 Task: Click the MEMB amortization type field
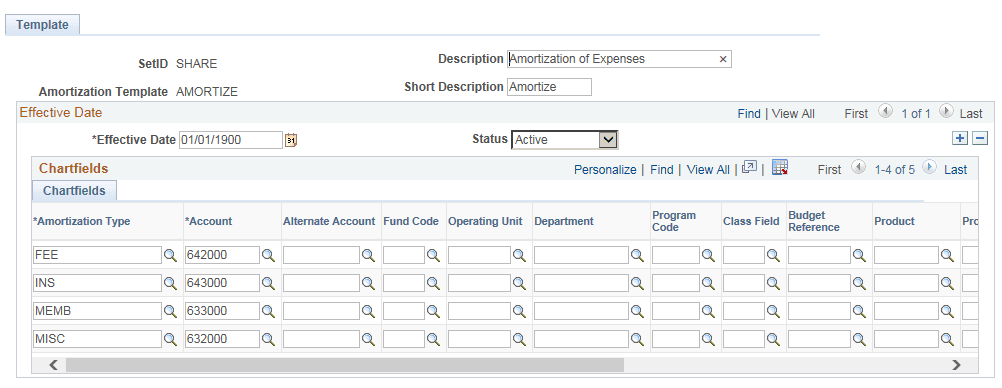click(97, 311)
